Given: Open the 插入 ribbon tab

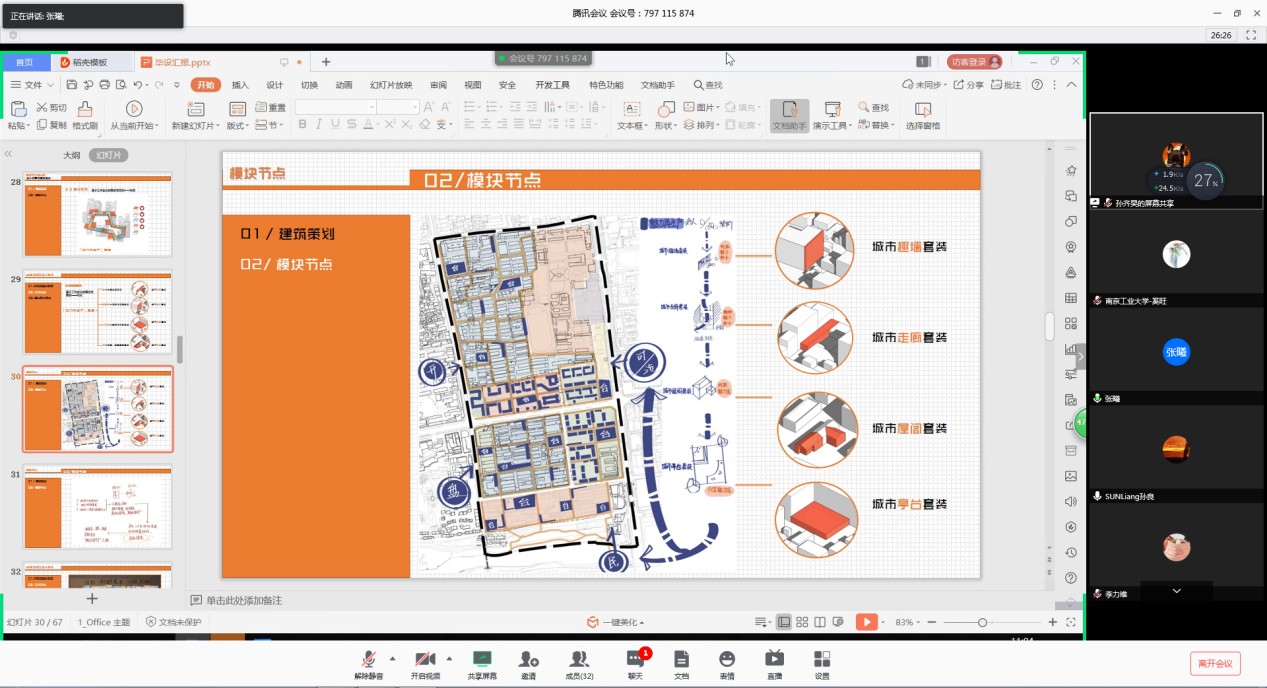Looking at the screenshot, I should [240, 85].
